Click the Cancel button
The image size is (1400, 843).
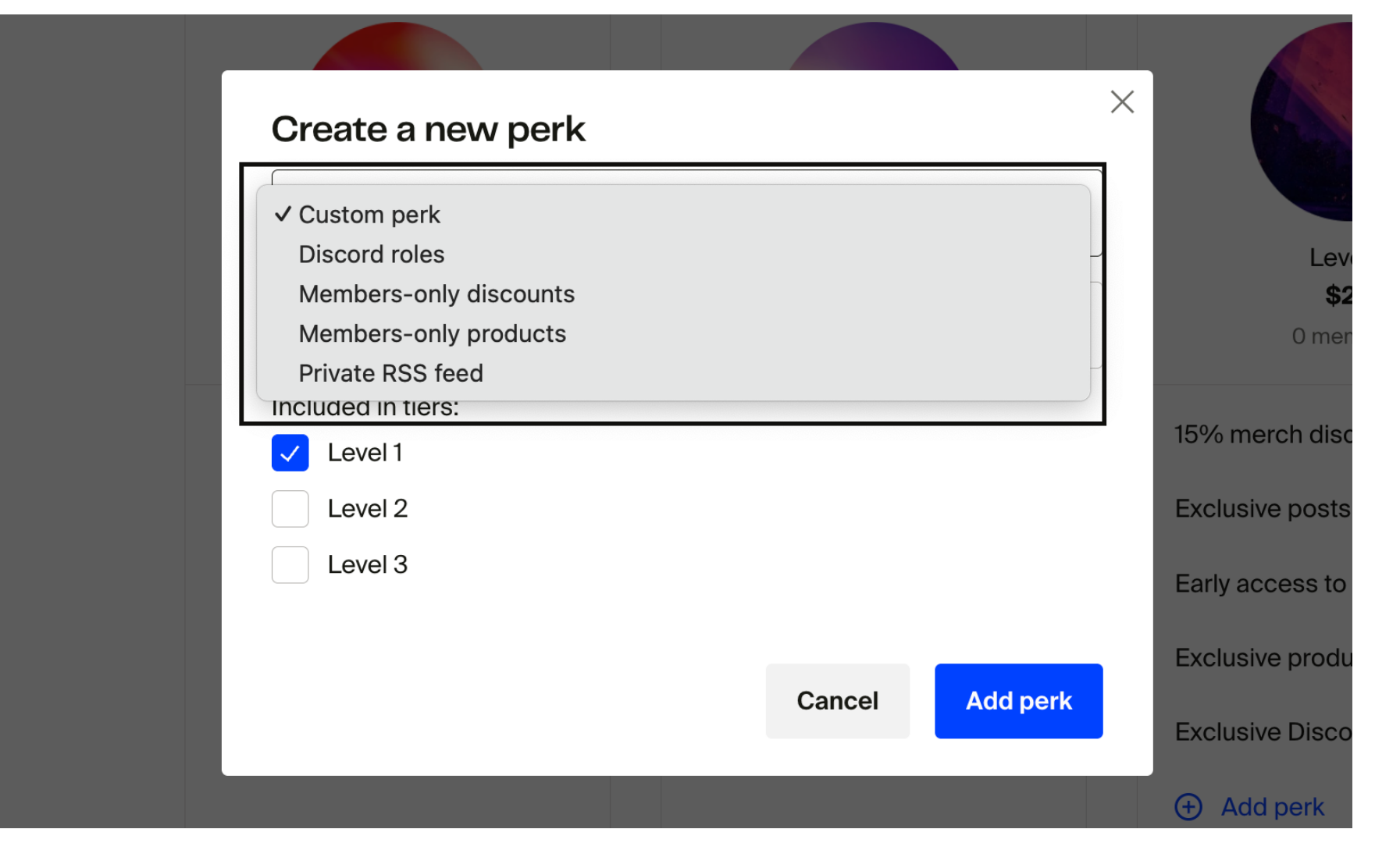pyautogui.click(x=837, y=700)
